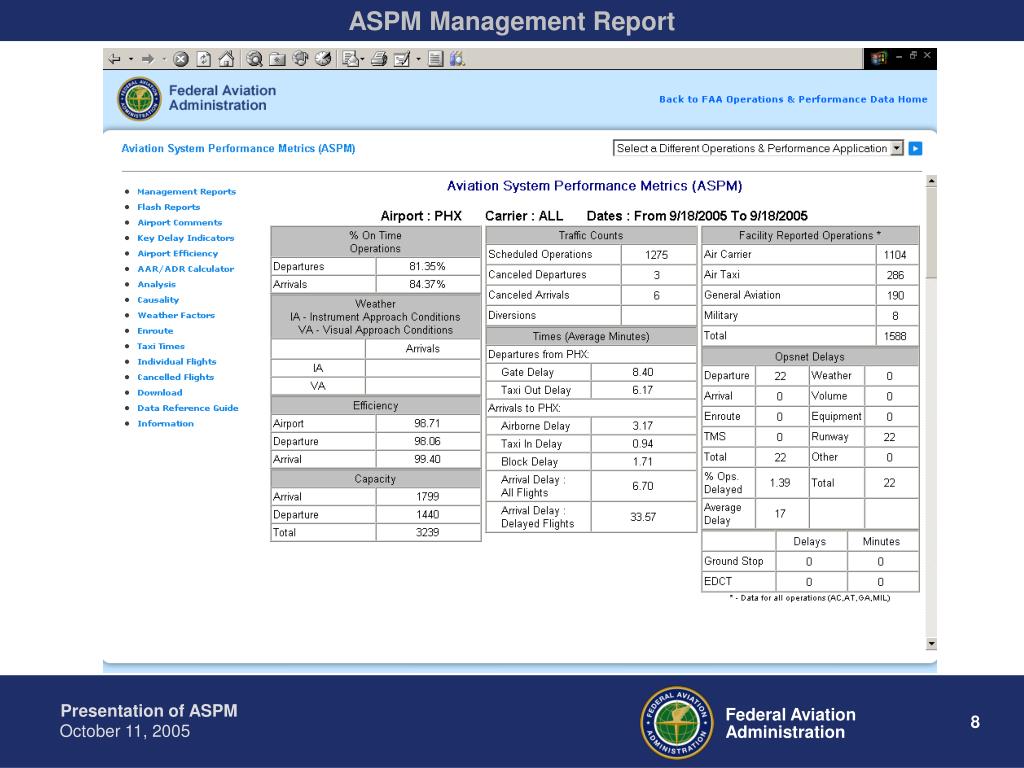
Task: Click the Traffic Counts table header
Action: point(590,235)
